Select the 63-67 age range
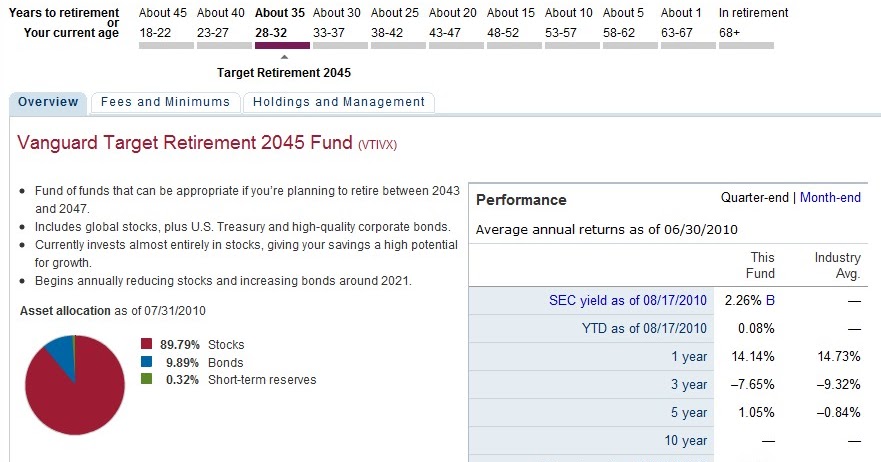This screenshot has height=462, width=881. 688,26
